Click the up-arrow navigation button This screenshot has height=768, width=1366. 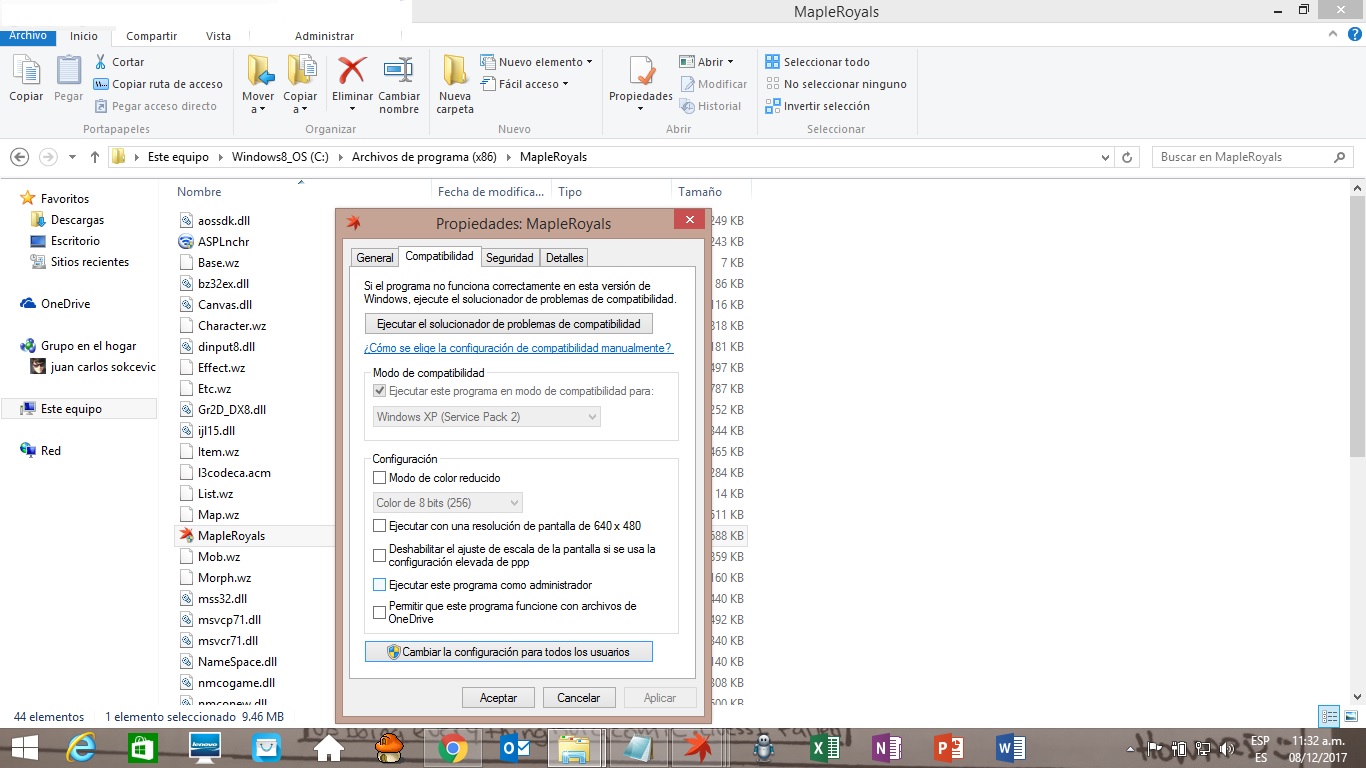(95, 157)
